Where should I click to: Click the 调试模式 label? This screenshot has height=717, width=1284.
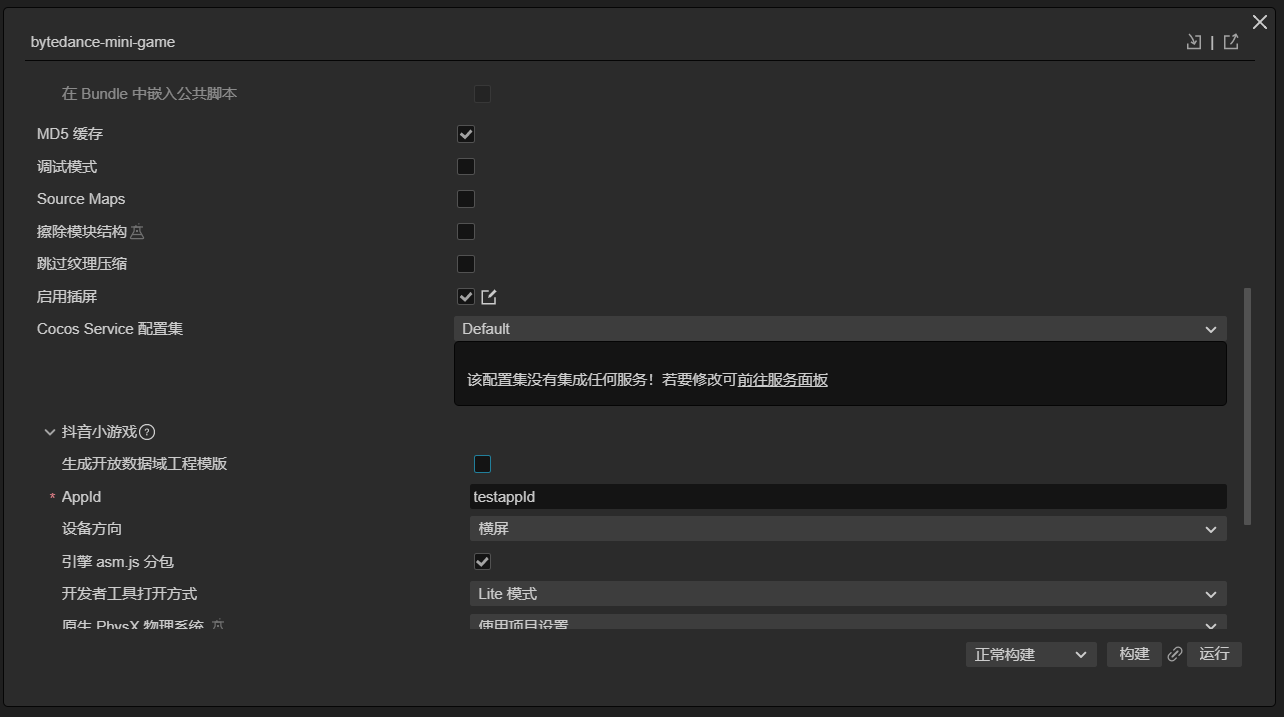click(67, 167)
